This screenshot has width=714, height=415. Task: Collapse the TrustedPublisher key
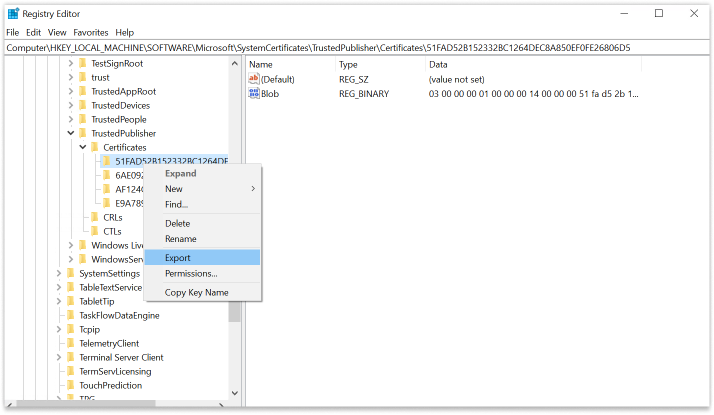(71, 133)
